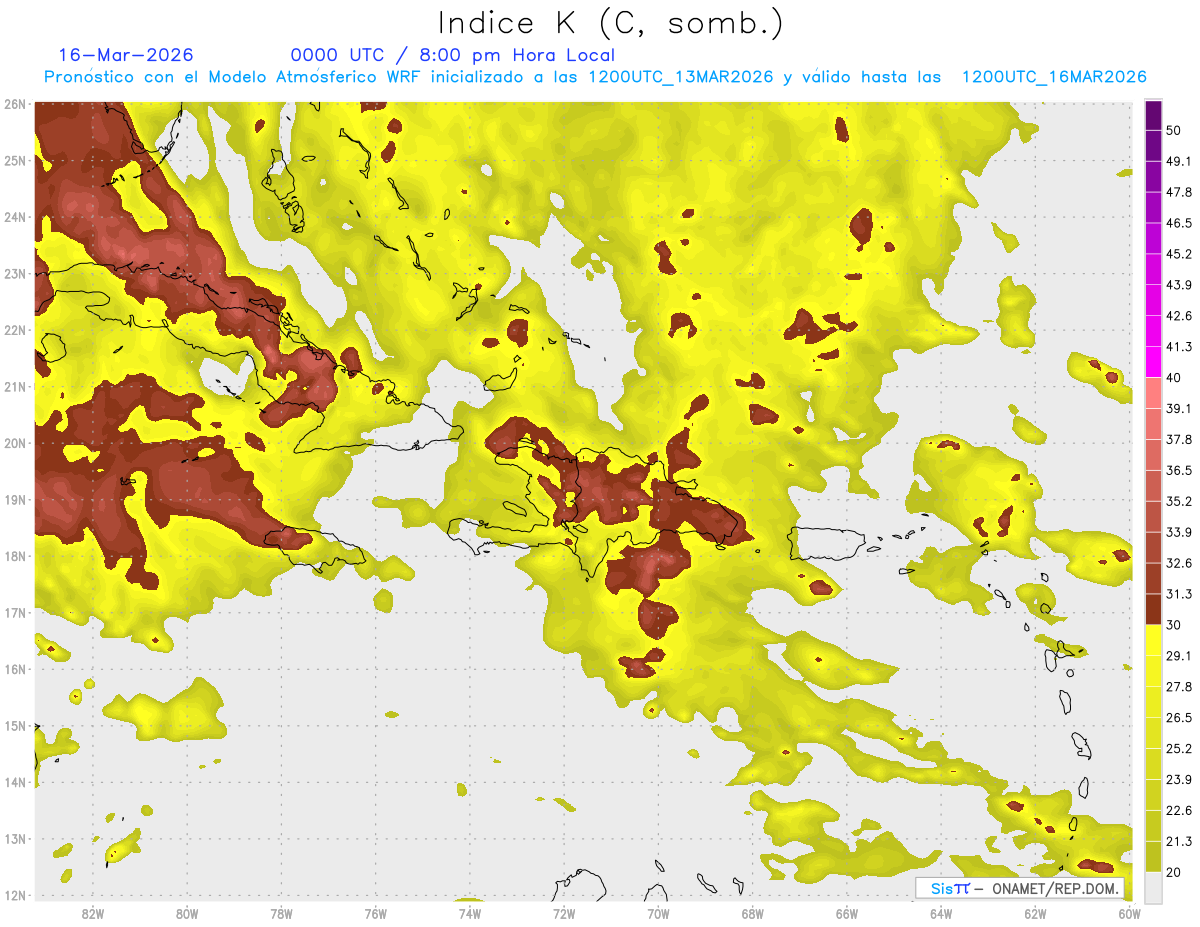The width and height of the screenshot is (1200, 927).
Task: Click the date '16-Mar-2026'
Action: click(126, 55)
